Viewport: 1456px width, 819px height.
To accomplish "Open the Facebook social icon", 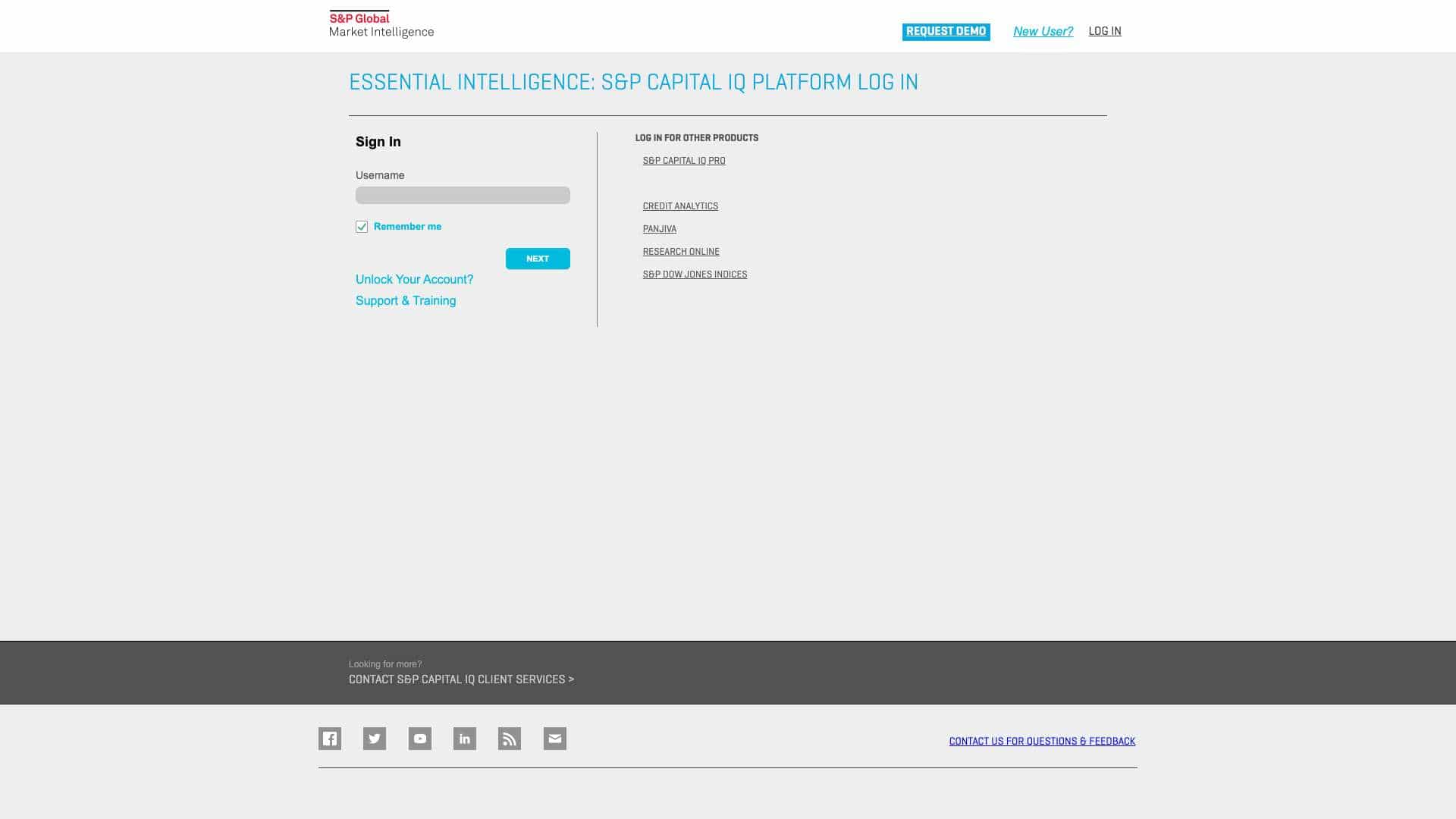I will 330,739.
